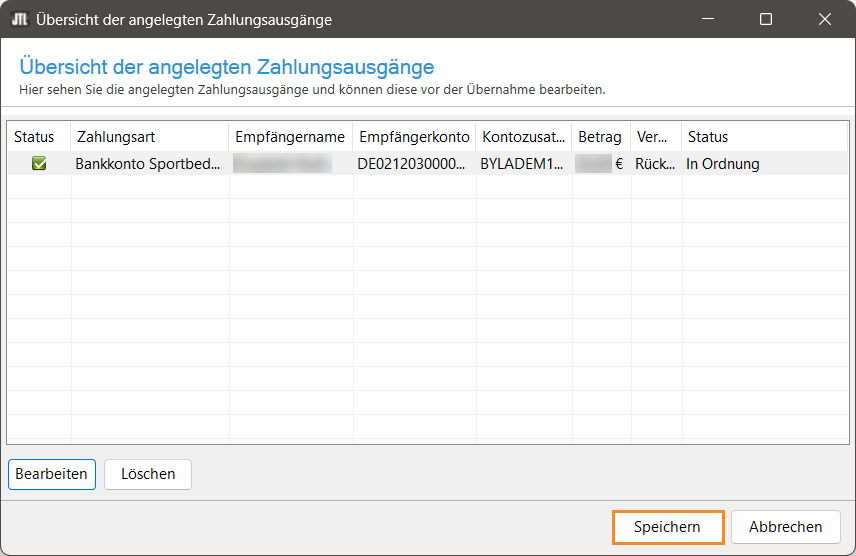
Task: Remove the entry with Löschen button
Action: (148, 474)
